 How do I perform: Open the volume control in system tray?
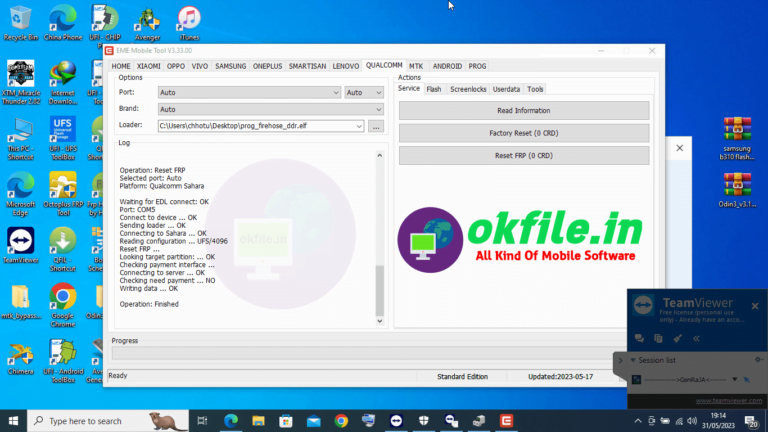coord(692,421)
